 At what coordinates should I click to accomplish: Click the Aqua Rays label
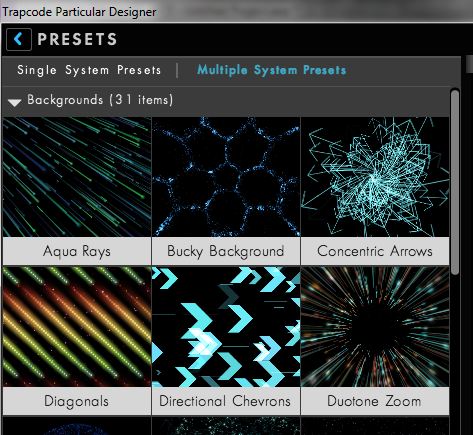click(77, 251)
